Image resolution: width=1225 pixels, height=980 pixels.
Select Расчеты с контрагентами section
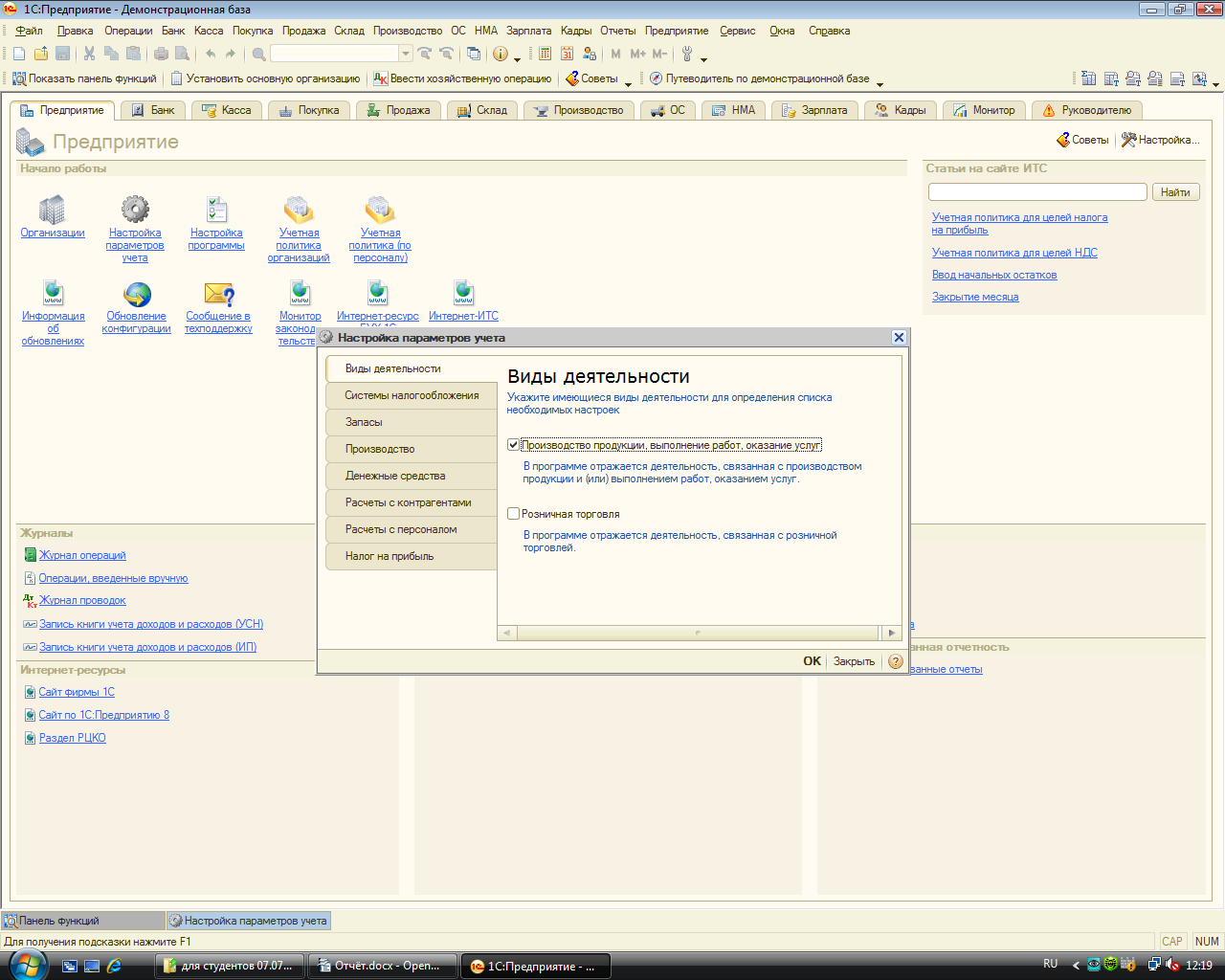(412, 502)
